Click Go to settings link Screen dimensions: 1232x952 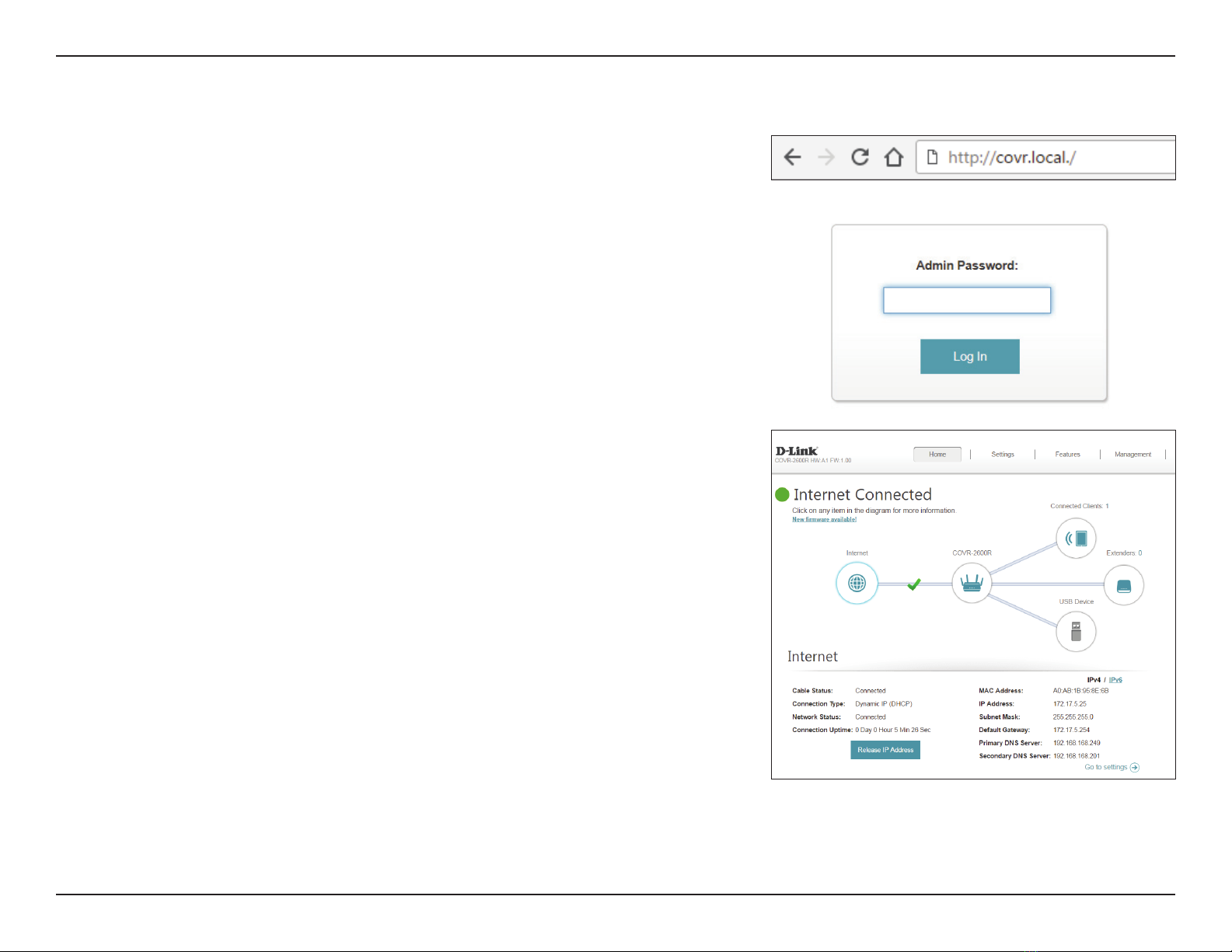(1105, 767)
